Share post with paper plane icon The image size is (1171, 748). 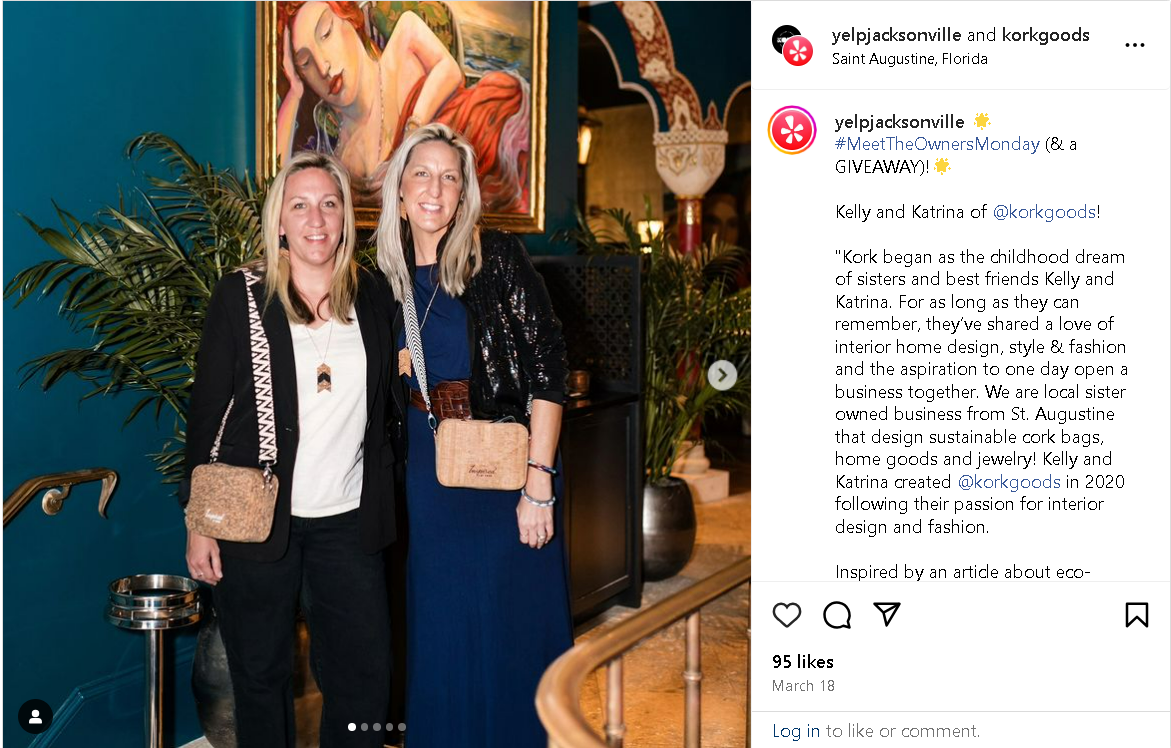[886, 614]
